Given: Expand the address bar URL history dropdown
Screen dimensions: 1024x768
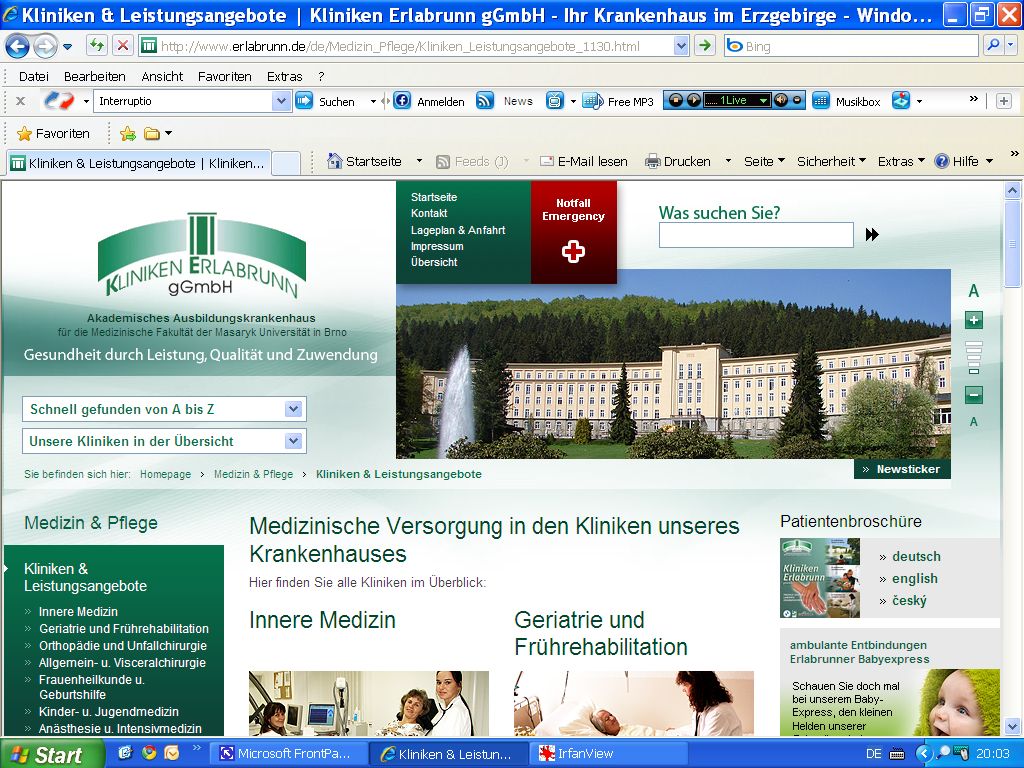Looking at the screenshot, I should point(681,46).
